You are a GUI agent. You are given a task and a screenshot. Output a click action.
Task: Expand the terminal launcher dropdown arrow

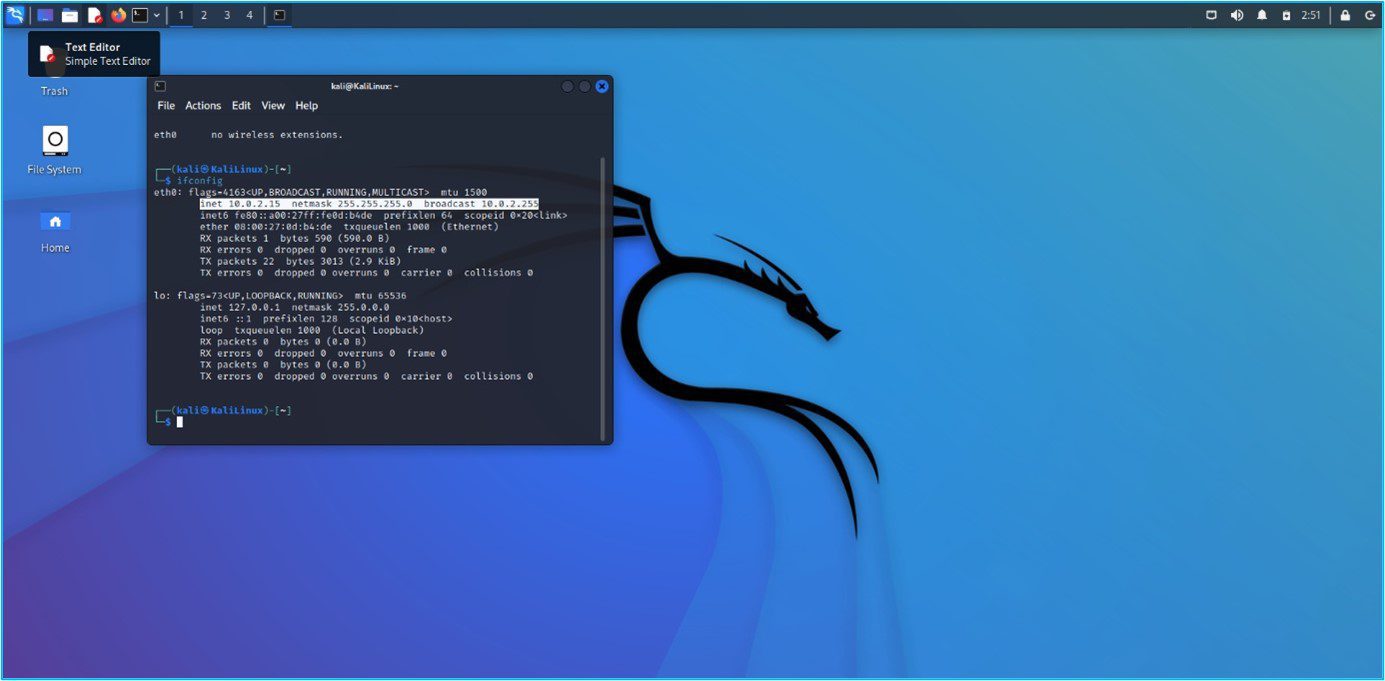point(157,15)
